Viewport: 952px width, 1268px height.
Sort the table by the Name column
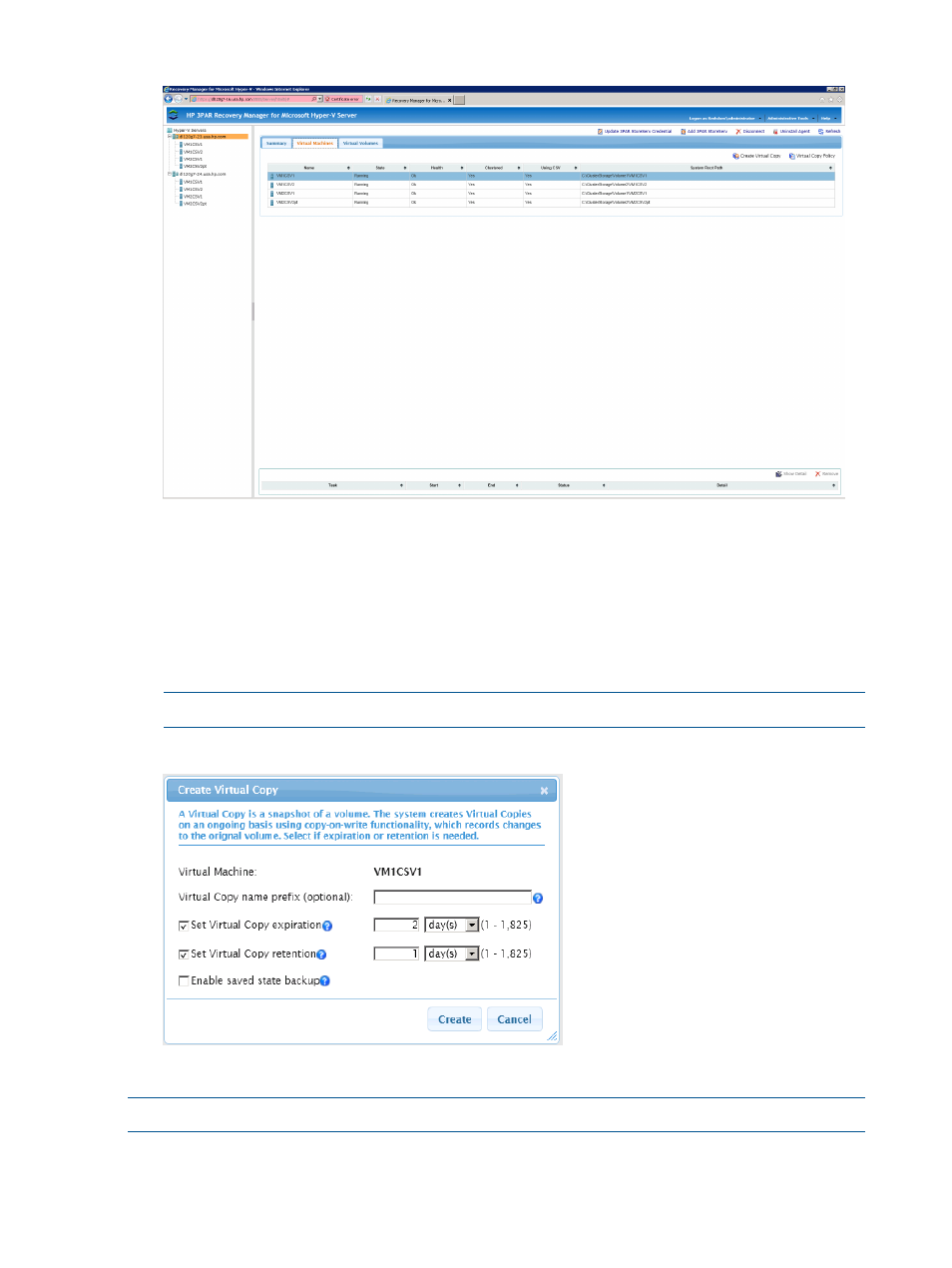tap(309, 168)
